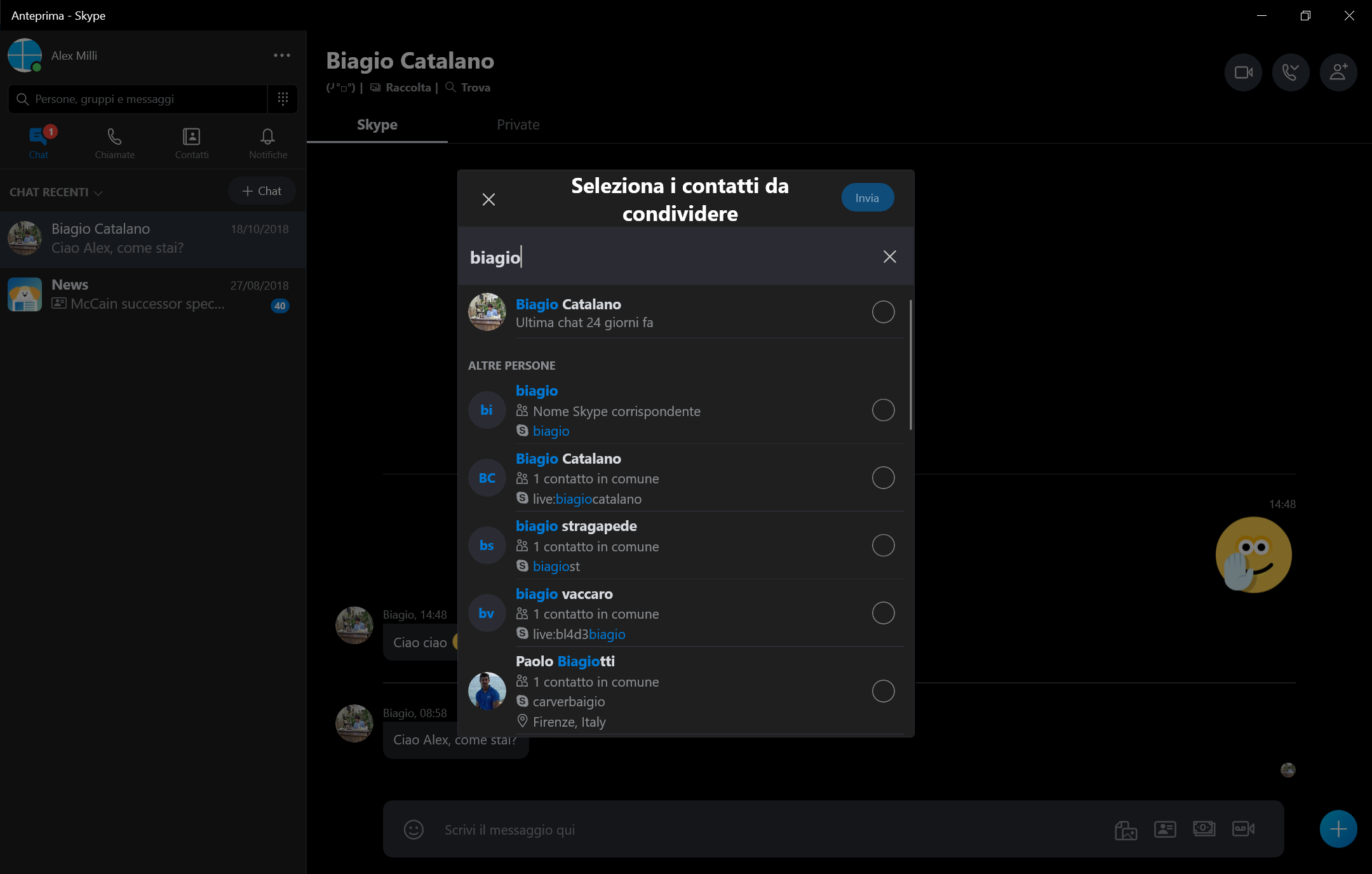The image size is (1372, 874).
Task: Clear the biagio search text
Action: pos(889,257)
